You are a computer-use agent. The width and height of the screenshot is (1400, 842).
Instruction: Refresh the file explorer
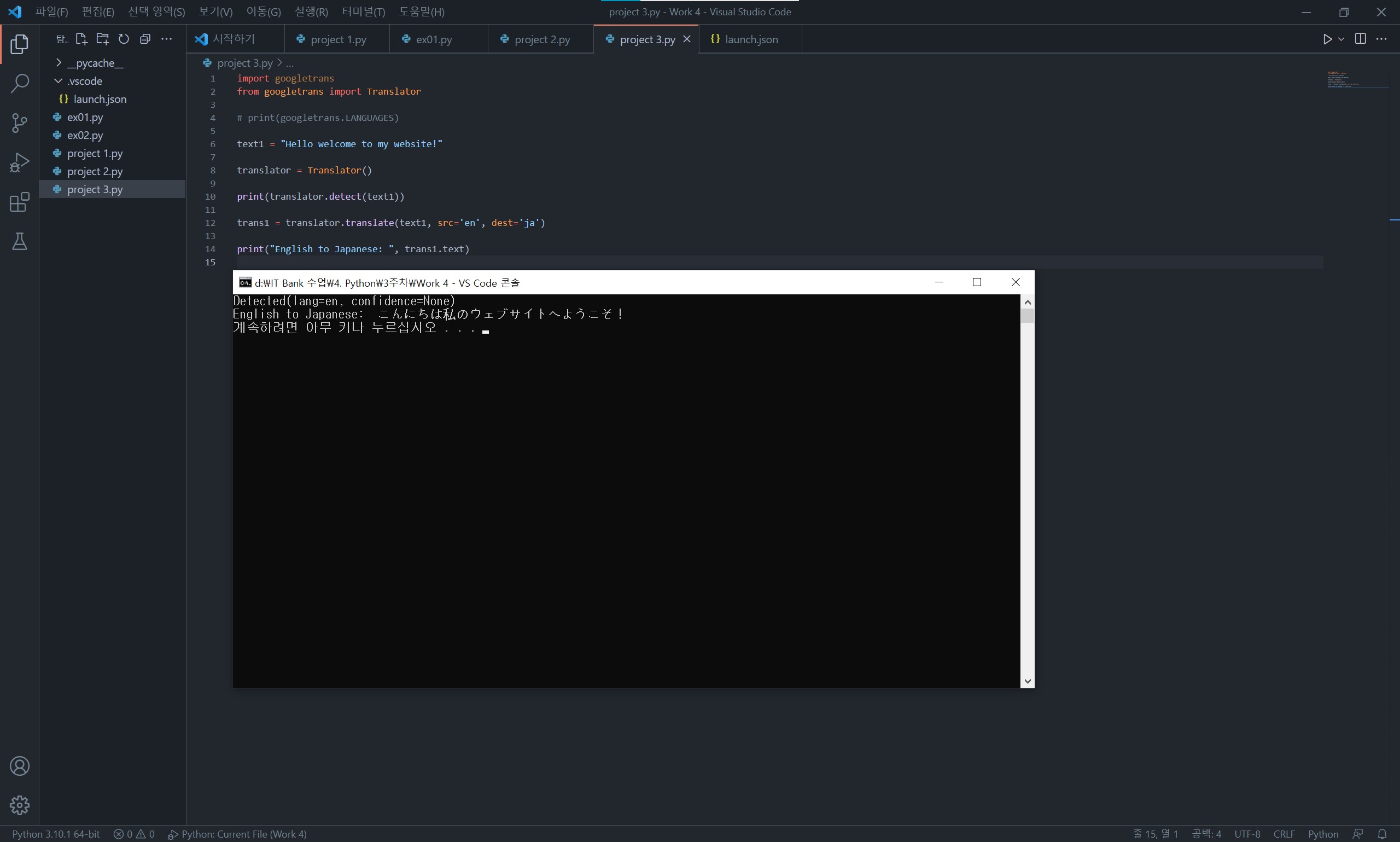(x=124, y=39)
